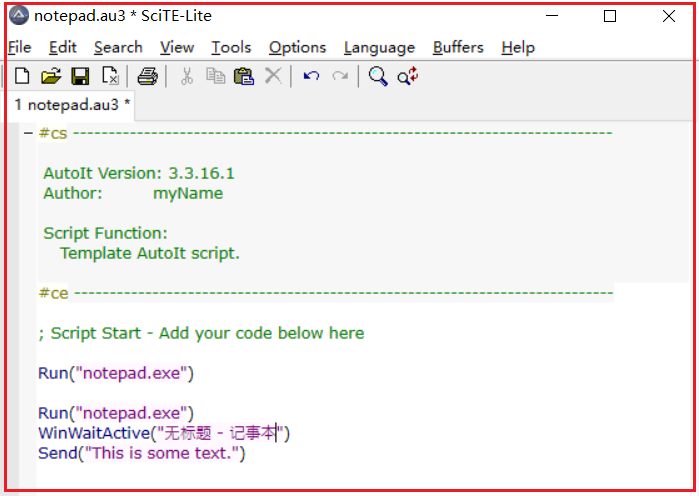Open the File menu

[x=20, y=47]
